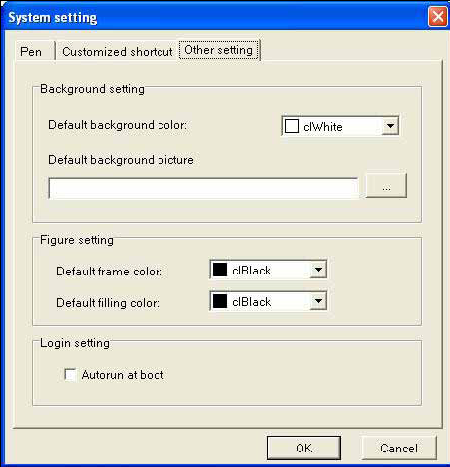Click the clBlack text in frame color box

pyautogui.click(x=251, y=270)
